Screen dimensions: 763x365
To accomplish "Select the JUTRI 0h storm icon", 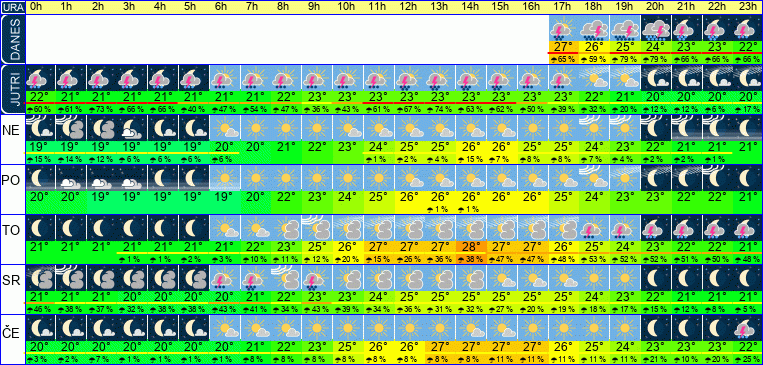I will [x=40, y=78].
